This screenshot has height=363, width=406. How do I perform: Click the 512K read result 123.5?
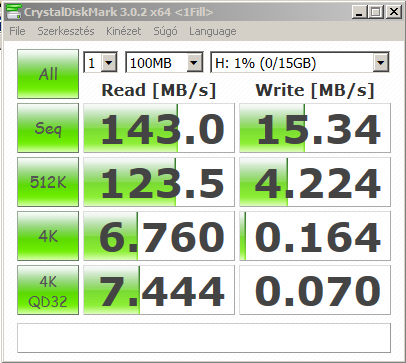pyautogui.click(x=159, y=182)
